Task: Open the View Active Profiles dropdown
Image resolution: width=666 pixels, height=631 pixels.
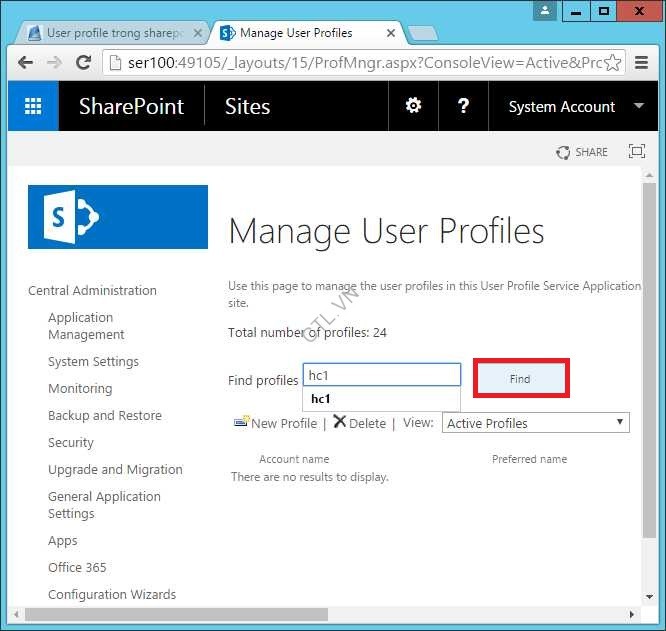Action: click(536, 423)
